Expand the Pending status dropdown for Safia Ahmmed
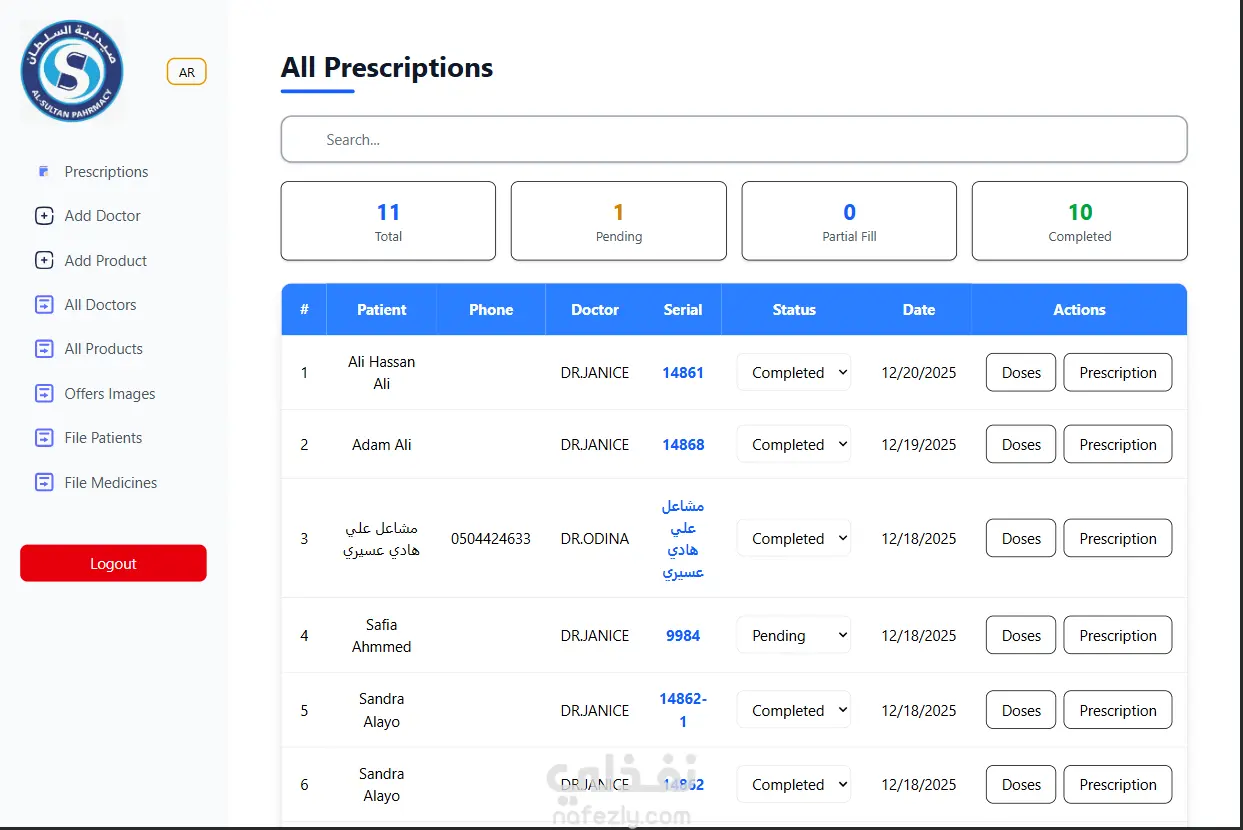Image resolution: width=1243 pixels, height=830 pixels. (794, 636)
